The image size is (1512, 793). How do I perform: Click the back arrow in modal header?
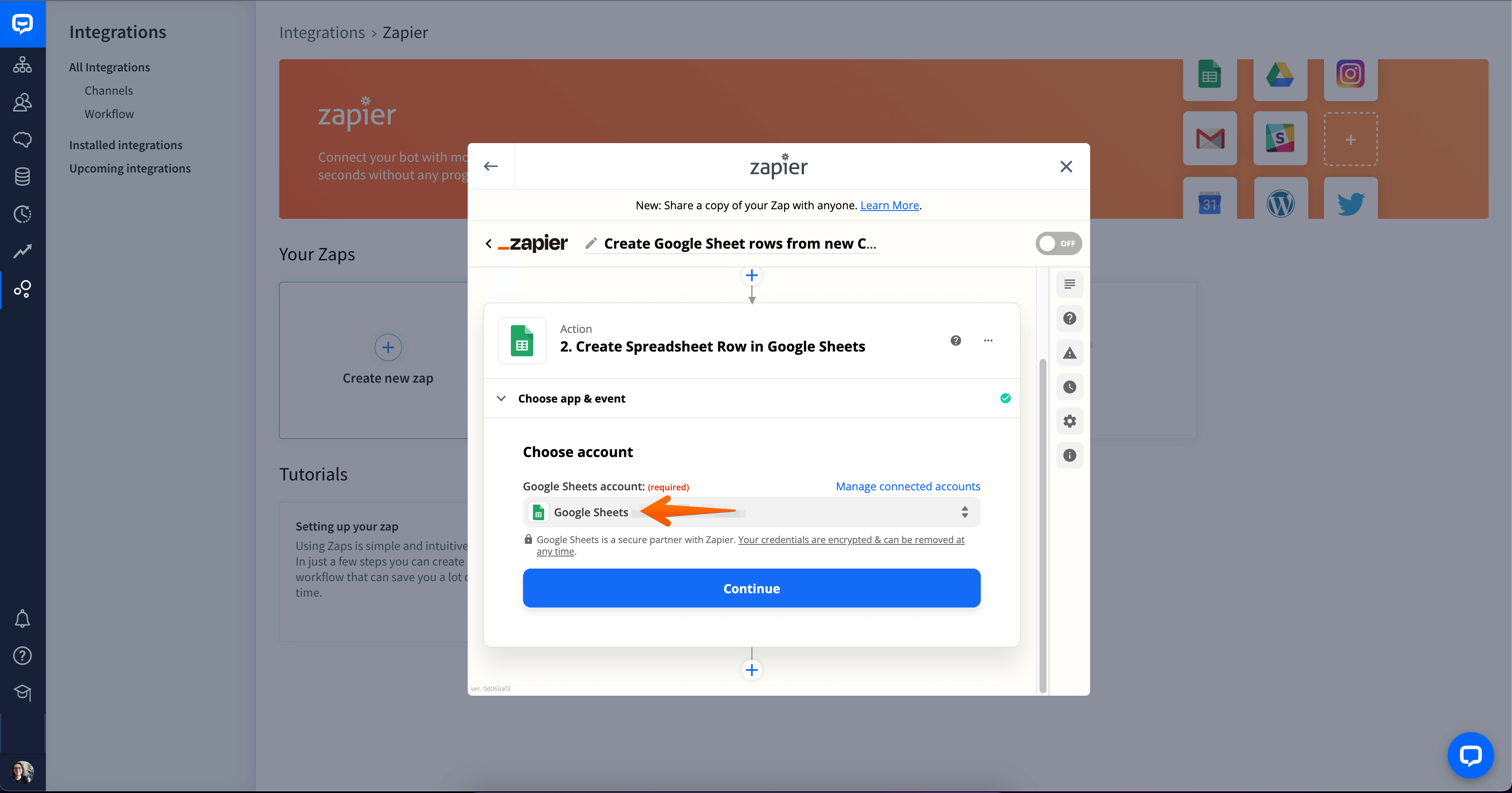[x=491, y=167]
